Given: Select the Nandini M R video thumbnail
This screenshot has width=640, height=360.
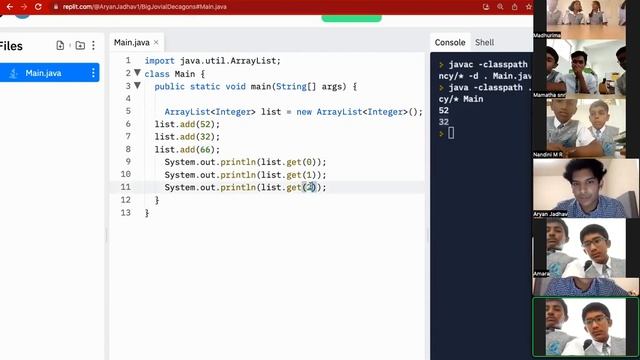Looking at the screenshot, I should point(586,128).
